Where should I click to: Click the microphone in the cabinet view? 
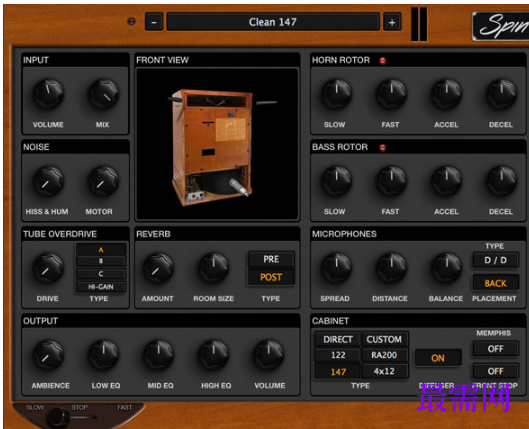239,187
